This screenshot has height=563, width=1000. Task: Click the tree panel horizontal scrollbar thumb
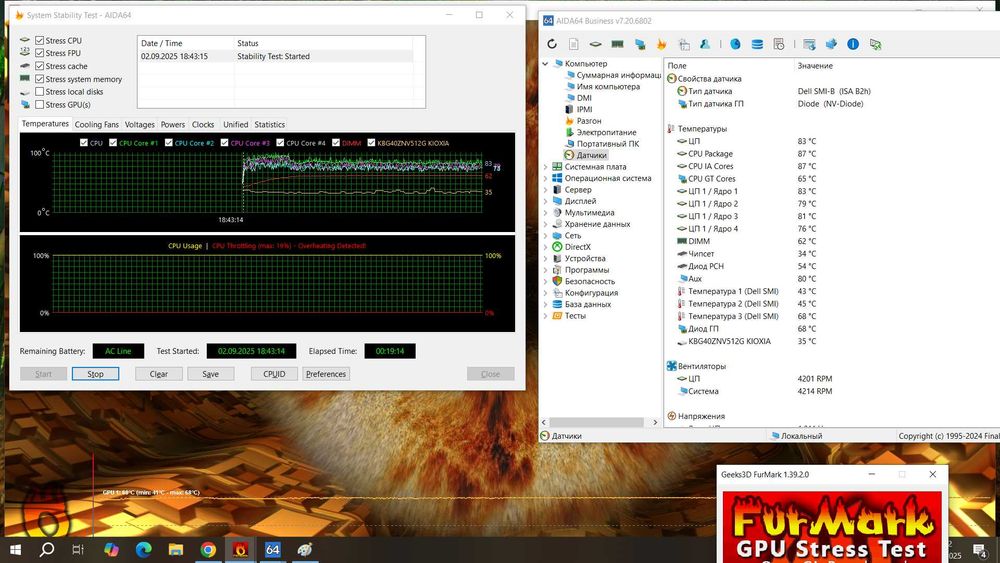pos(596,423)
